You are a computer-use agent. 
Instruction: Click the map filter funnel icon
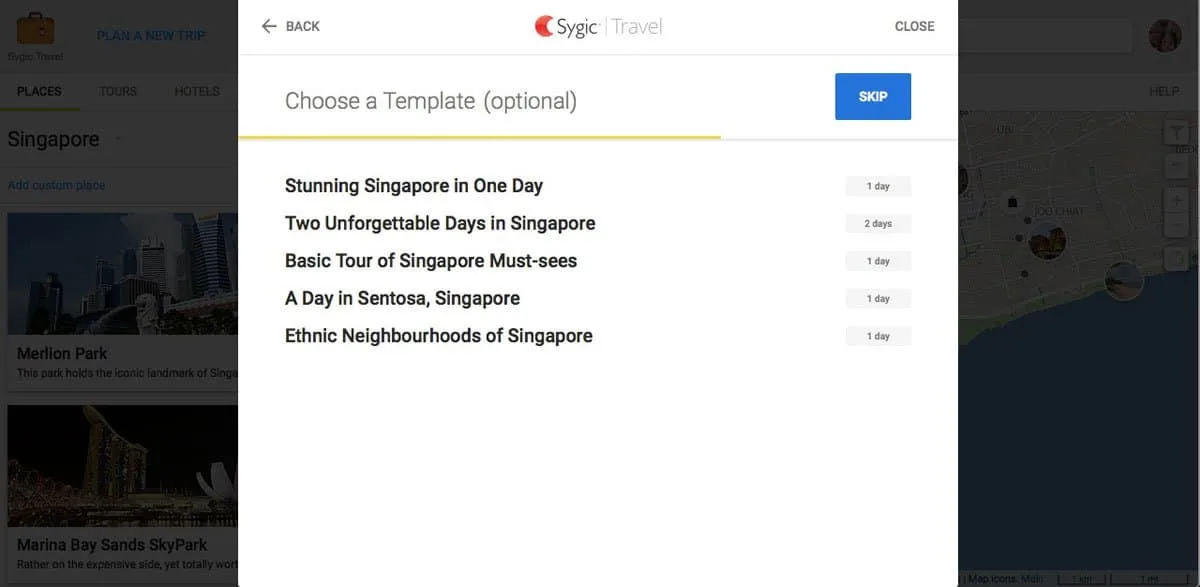tap(1176, 133)
